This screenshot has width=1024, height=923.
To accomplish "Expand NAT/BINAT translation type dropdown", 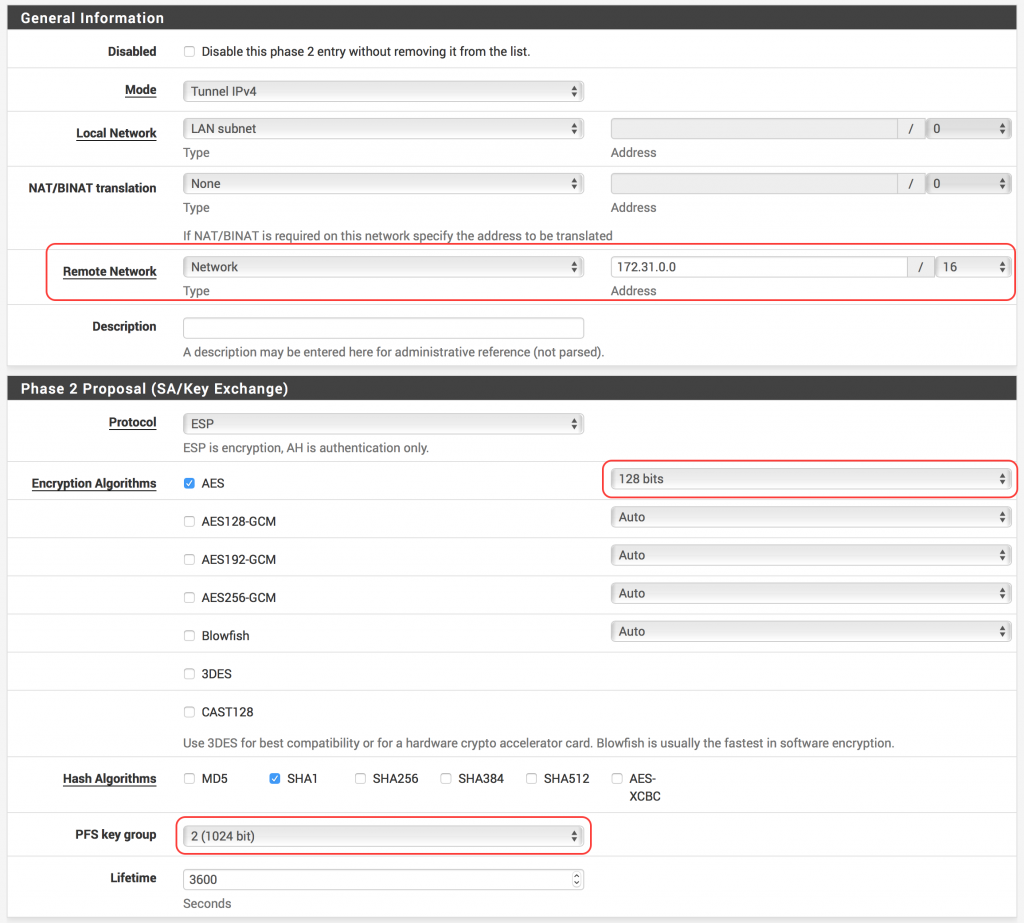I will click(383, 184).
